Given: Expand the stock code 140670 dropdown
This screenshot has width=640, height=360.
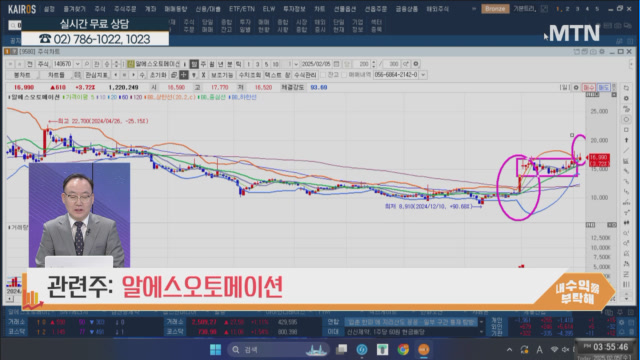Looking at the screenshot, I should [x=77, y=64].
